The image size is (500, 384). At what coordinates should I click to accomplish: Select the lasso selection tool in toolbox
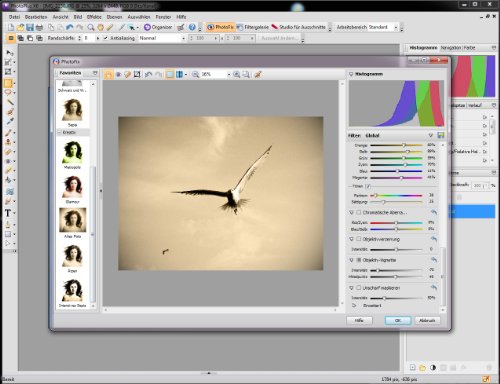click(8, 92)
